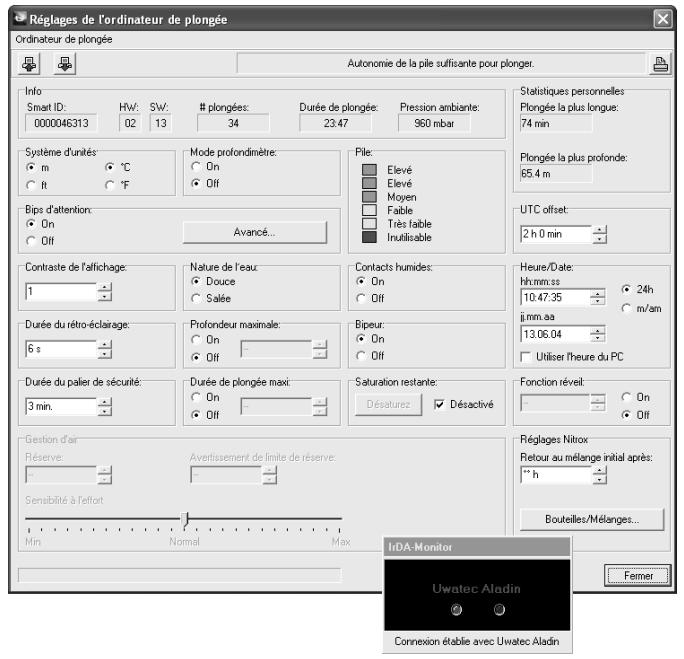
Task: Click the rétro-éclairage 6 s field
Action: pos(62,349)
